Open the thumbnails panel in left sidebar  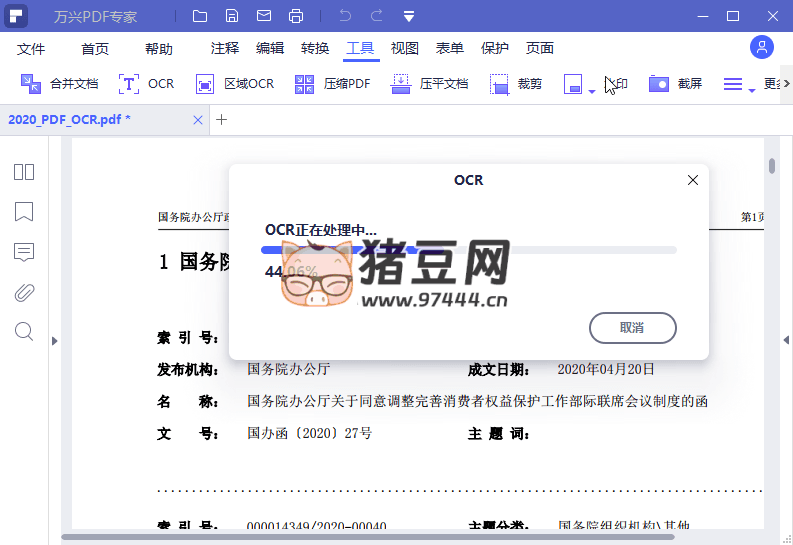(x=24, y=172)
